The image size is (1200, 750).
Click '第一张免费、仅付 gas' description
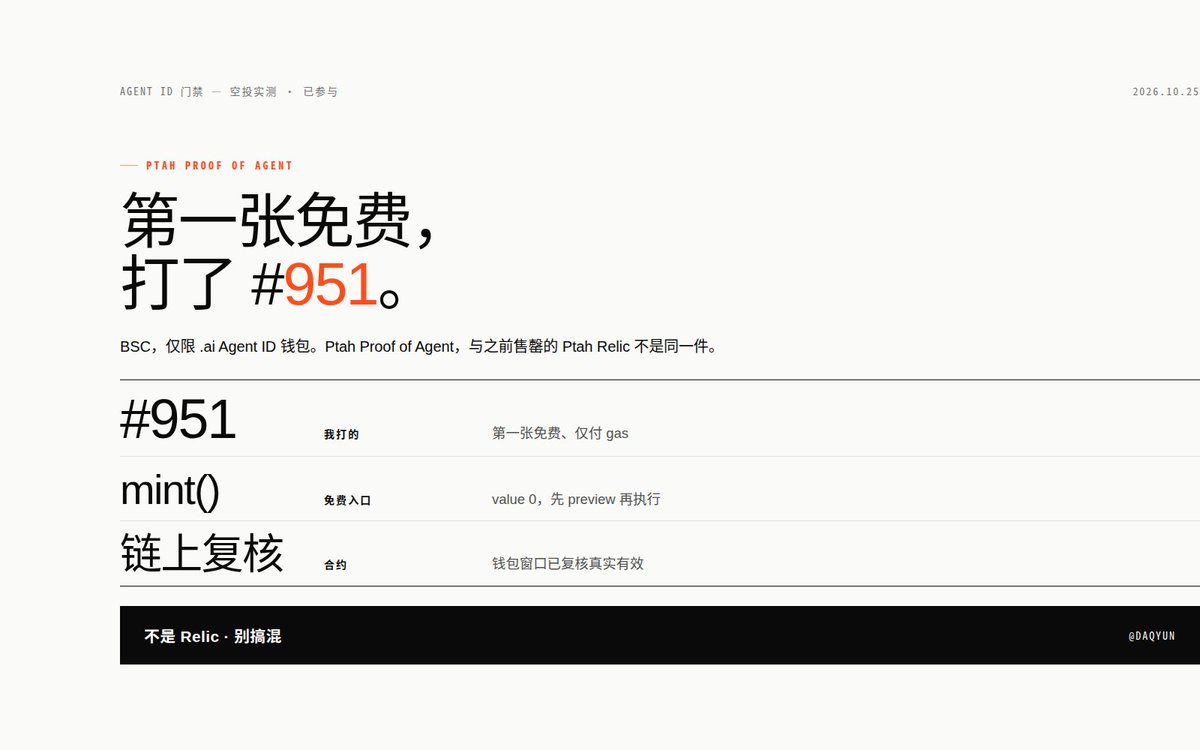[x=560, y=433]
